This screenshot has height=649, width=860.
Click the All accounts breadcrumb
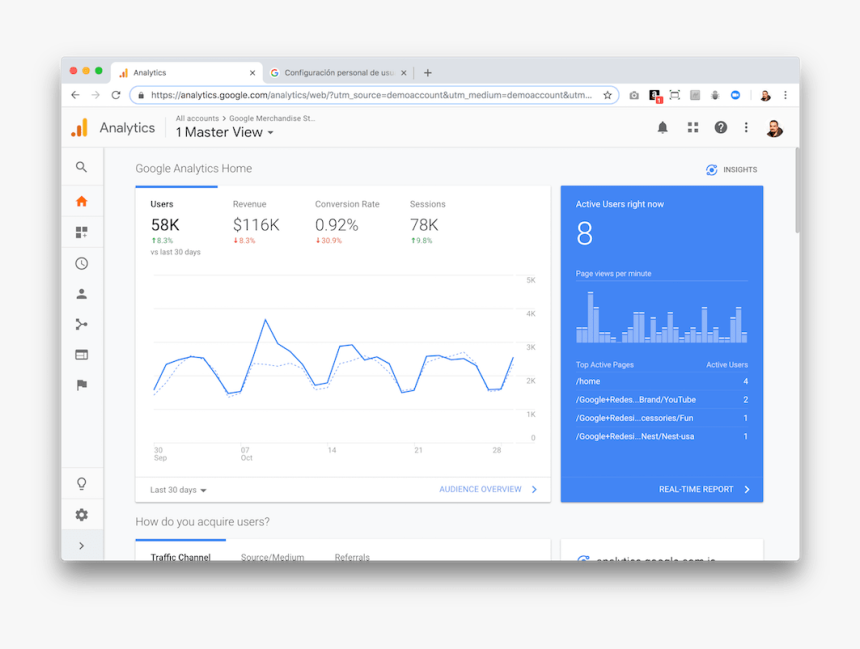197,118
